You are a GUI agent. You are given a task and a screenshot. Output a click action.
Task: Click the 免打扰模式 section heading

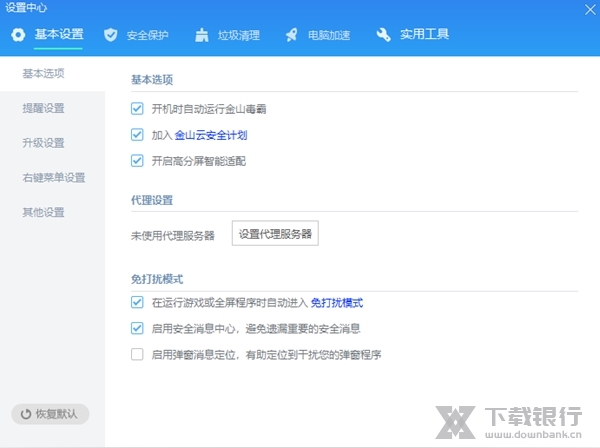(x=157, y=279)
